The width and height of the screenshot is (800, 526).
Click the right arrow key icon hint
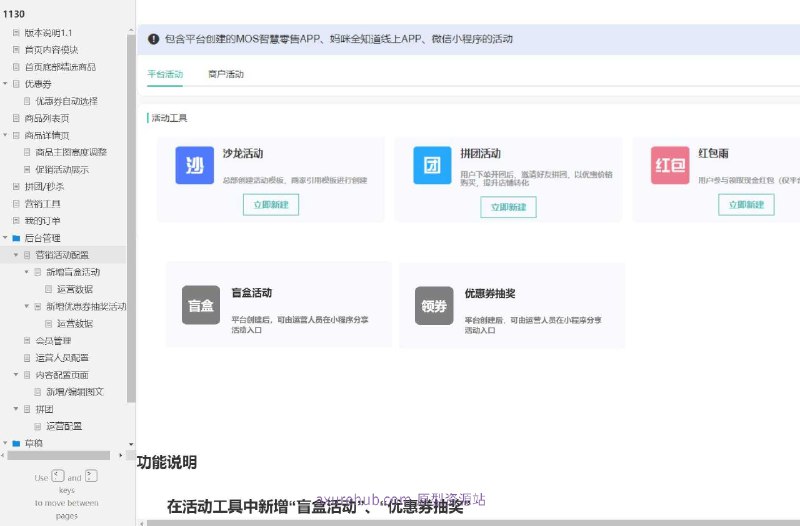(91, 476)
